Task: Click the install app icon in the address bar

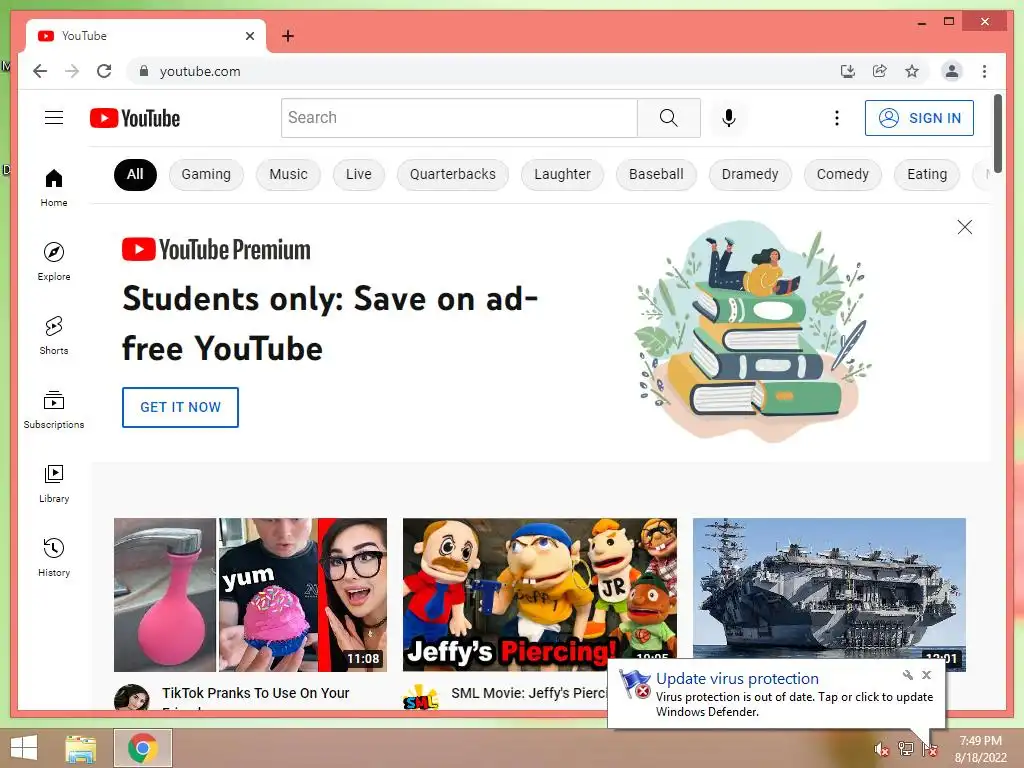Action: (x=848, y=71)
